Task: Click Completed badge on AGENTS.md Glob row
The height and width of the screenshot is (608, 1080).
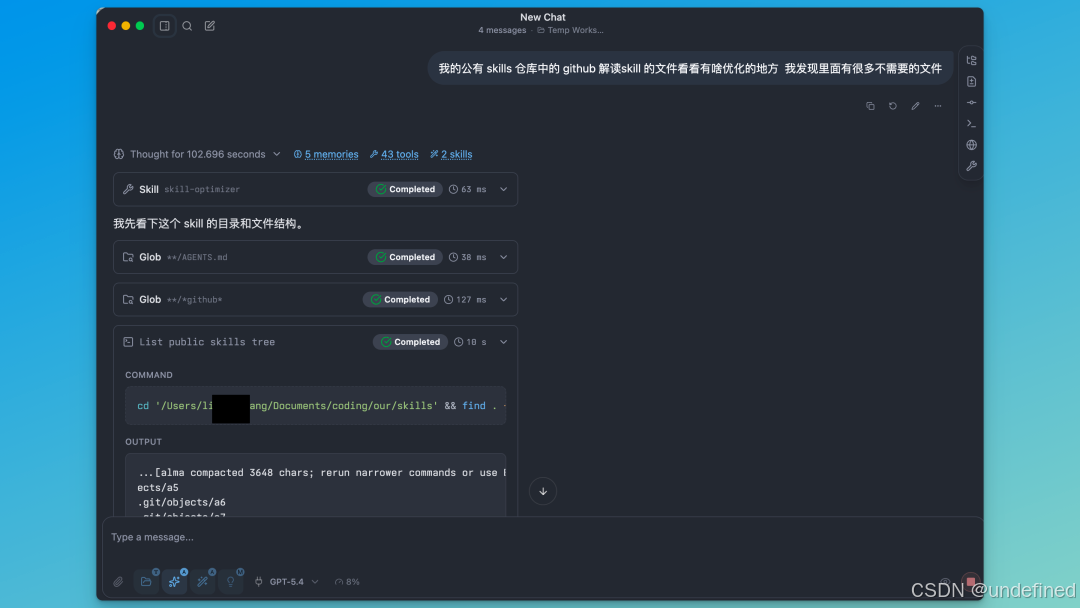Action: (x=405, y=258)
